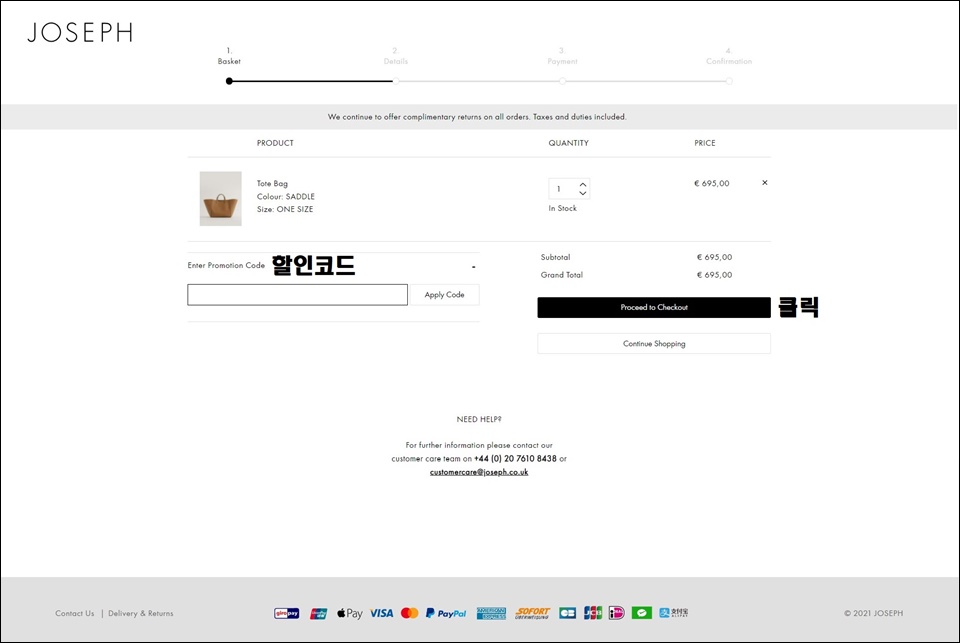The image size is (960, 643).
Task: Click the Alipay payment icon
Action: 674,613
